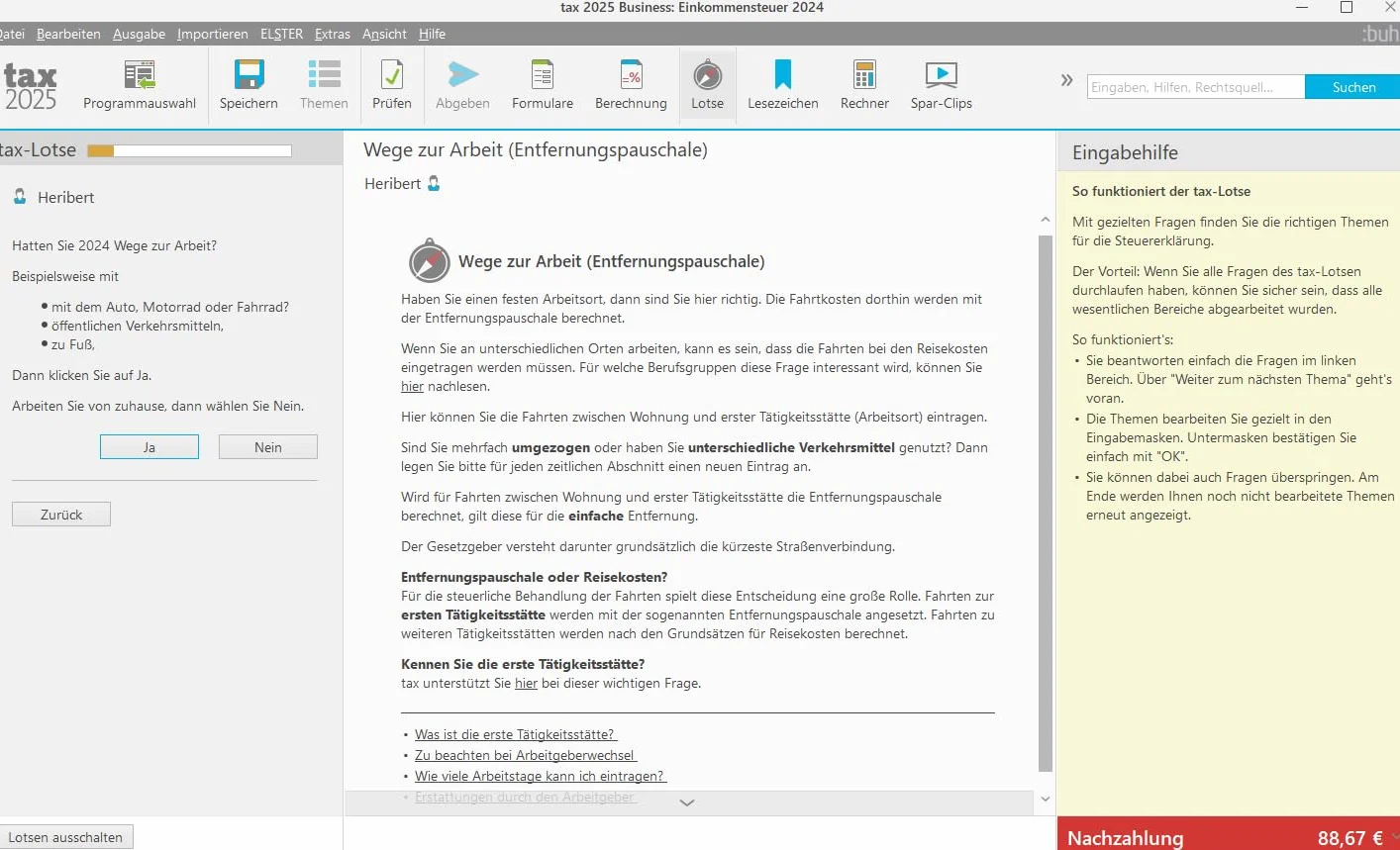Open Programmauswahl from the toolbar
1400x850 pixels.
[x=140, y=85]
